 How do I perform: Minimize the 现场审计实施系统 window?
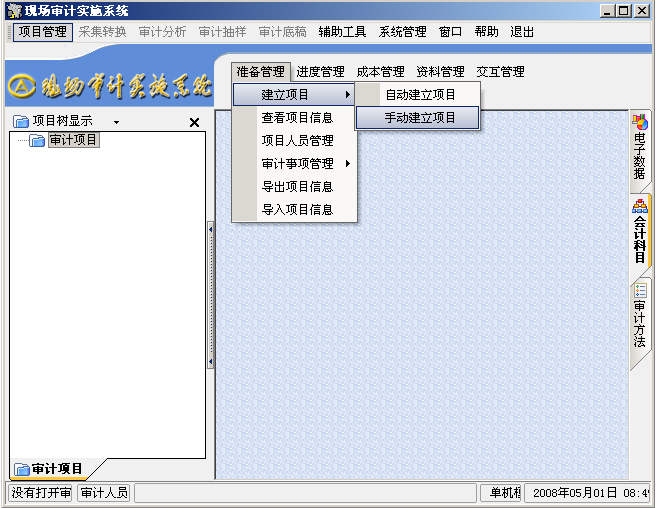[608, 10]
